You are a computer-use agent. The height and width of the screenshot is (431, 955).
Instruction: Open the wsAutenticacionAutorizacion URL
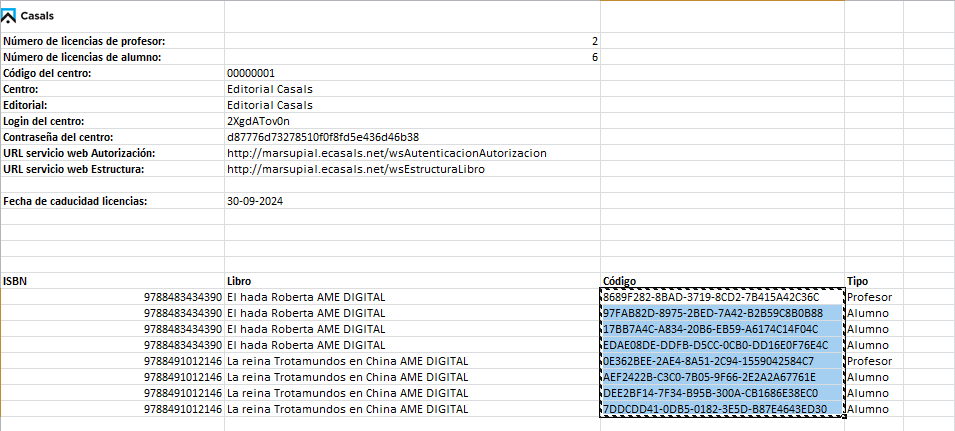click(x=386, y=153)
